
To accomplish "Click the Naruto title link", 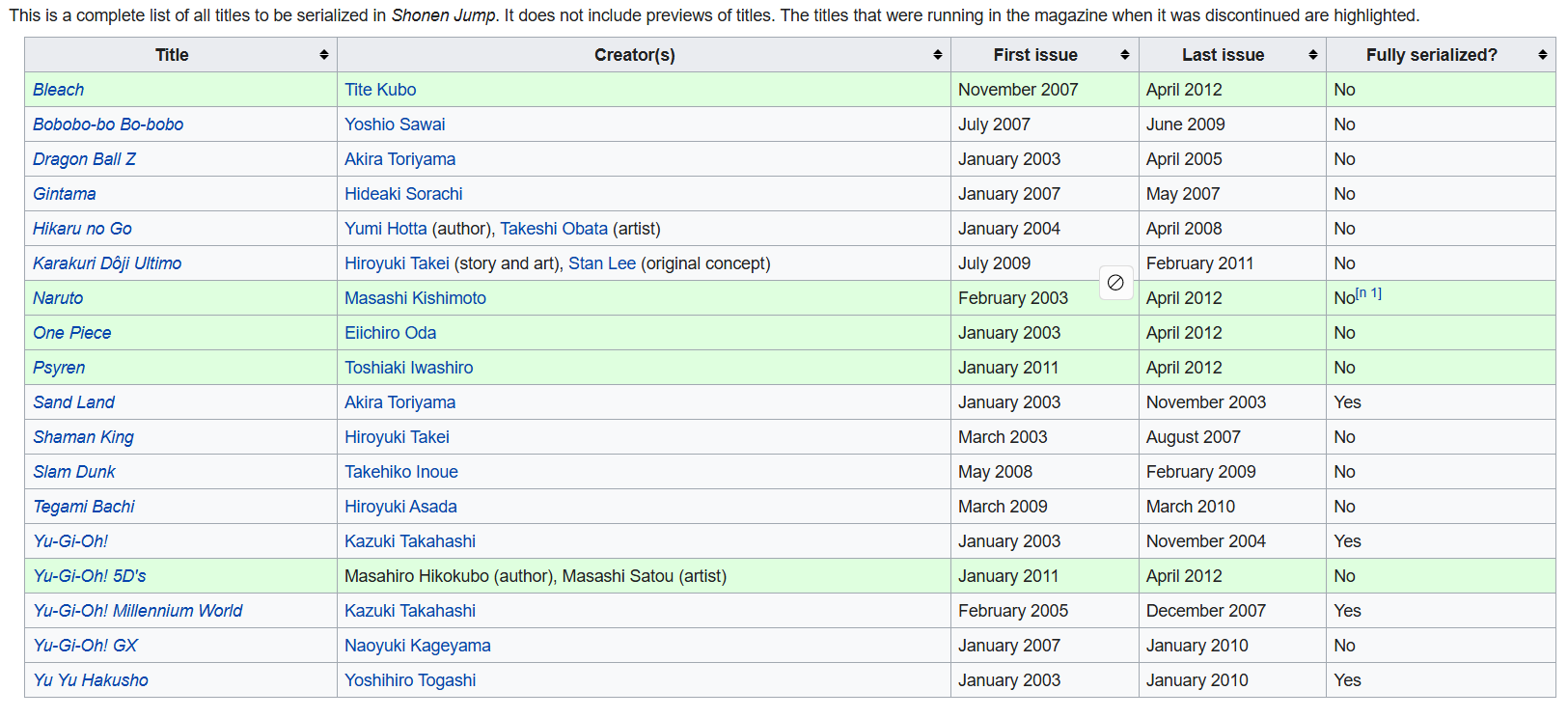I will [58, 298].
